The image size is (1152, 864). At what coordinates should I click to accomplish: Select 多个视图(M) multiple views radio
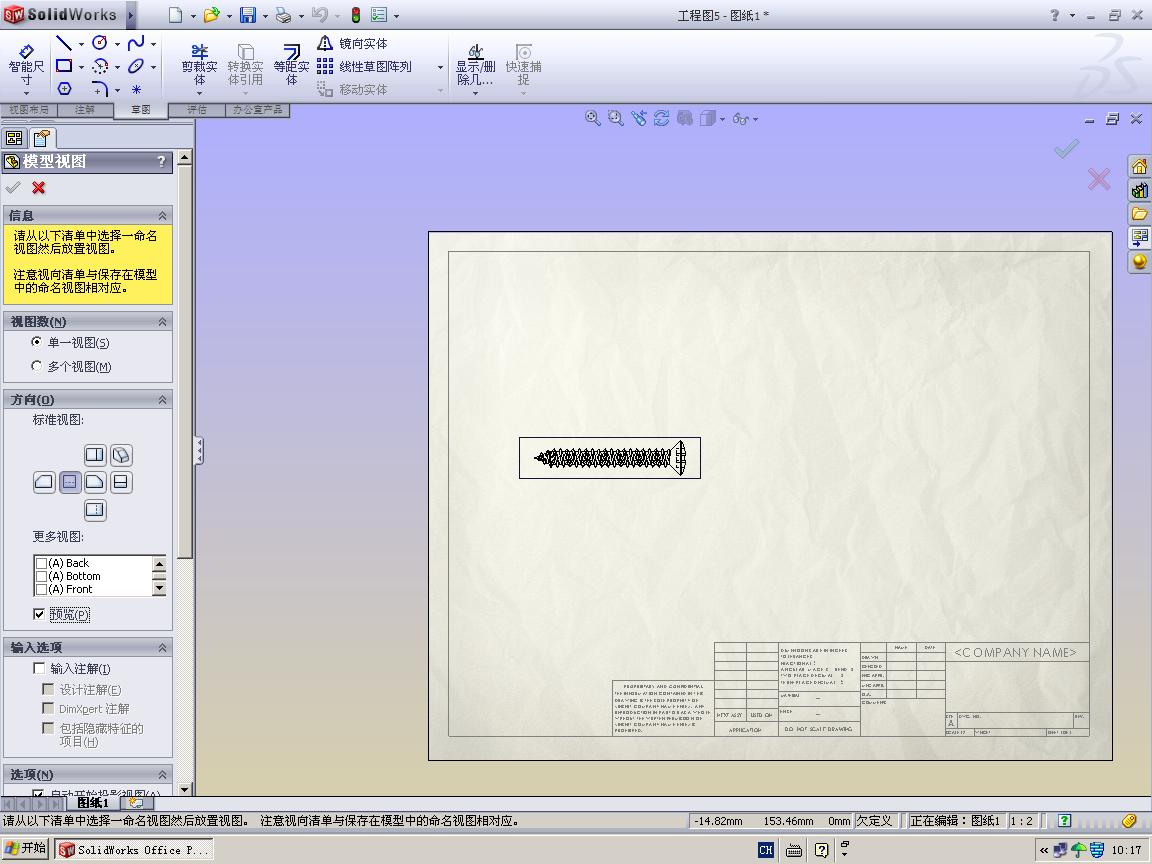coord(37,365)
